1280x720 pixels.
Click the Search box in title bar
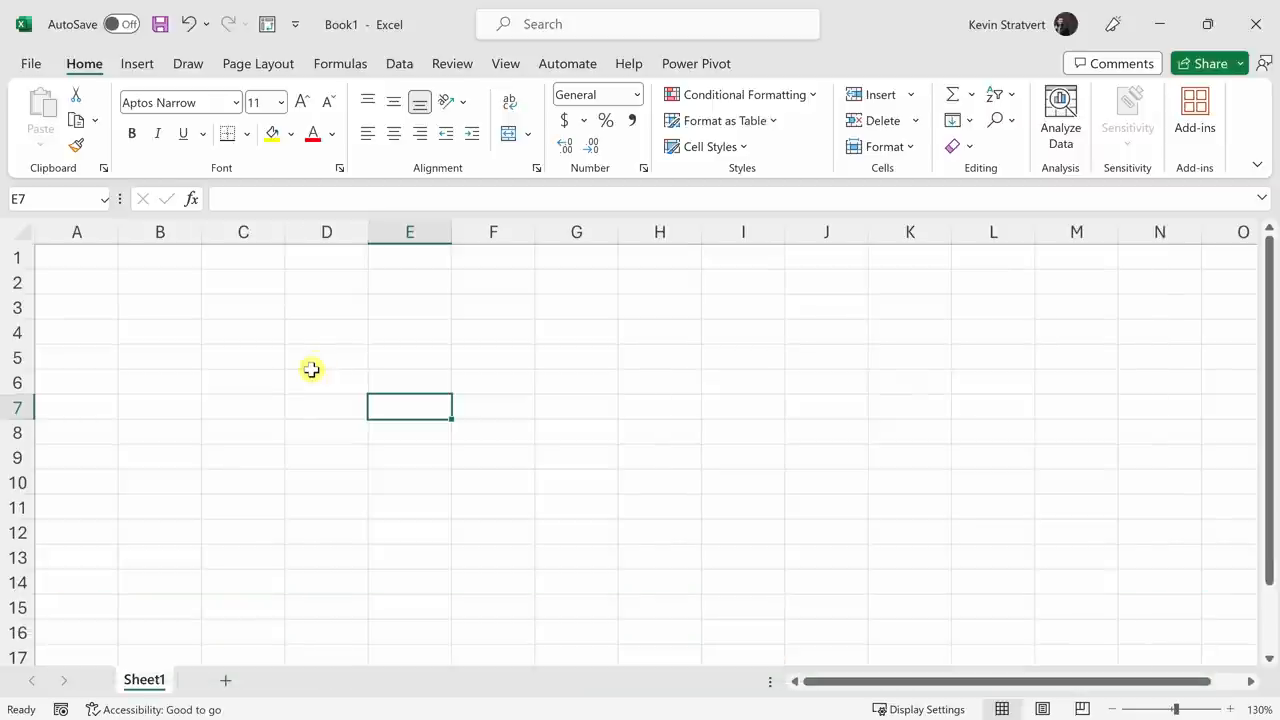pos(648,24)
